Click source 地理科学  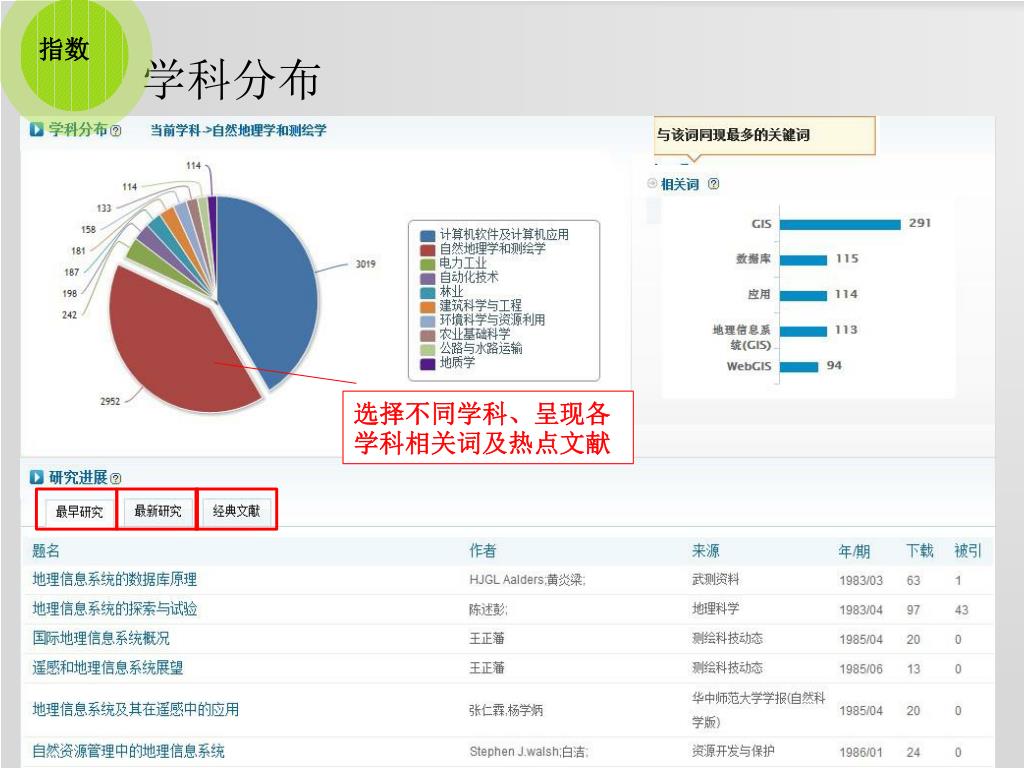point(716,609)
